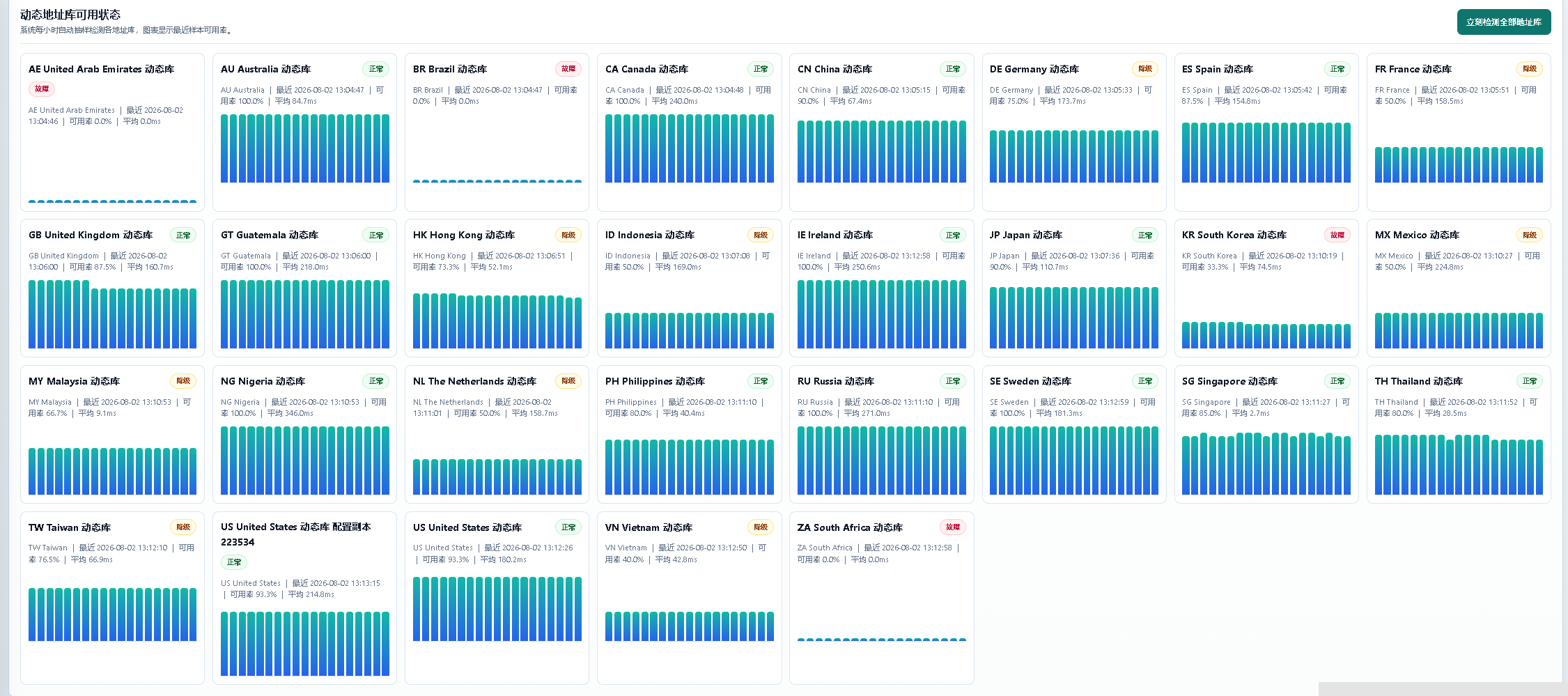Screen dimensions: 1568x696
Task: Select the NL The Netherlands 动态库 title
Action: (x=475, y=381)
